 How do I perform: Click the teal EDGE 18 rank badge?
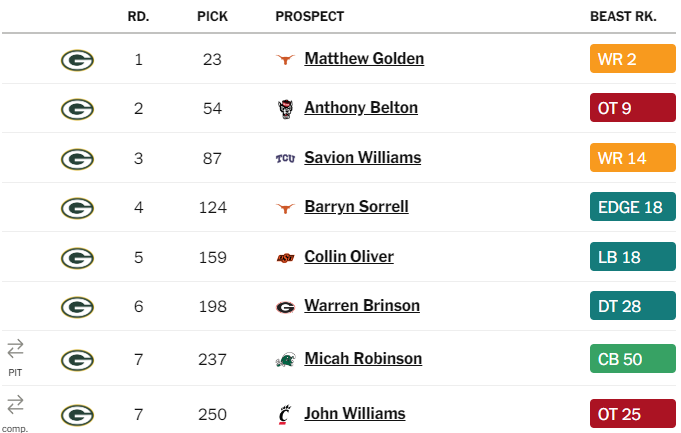pos(633,207)
